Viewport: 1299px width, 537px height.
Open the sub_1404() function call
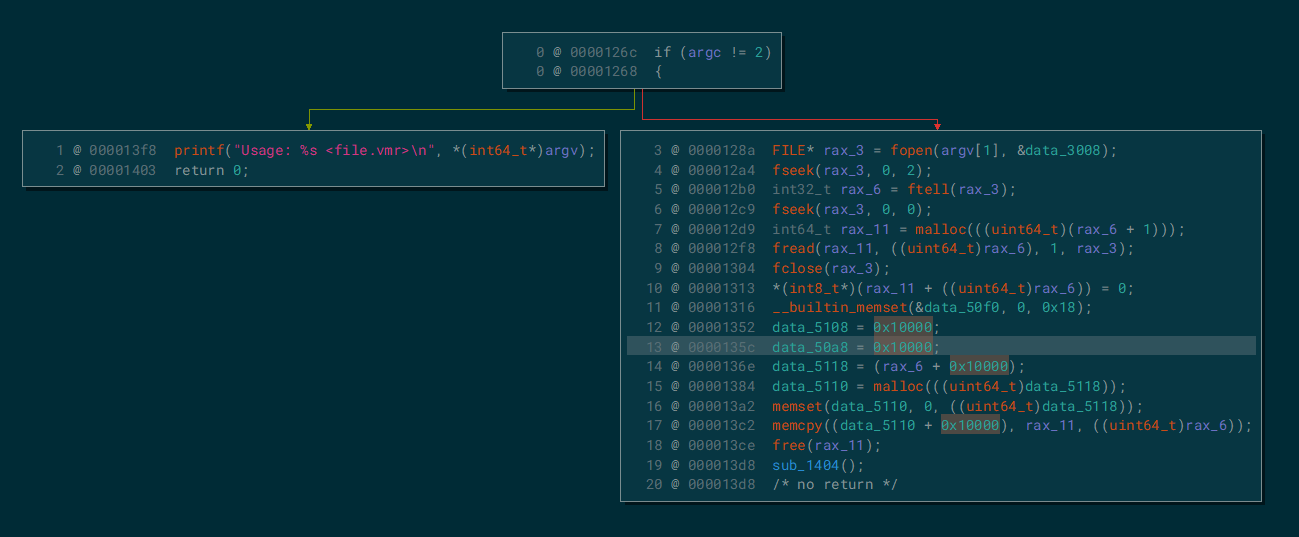817,465
